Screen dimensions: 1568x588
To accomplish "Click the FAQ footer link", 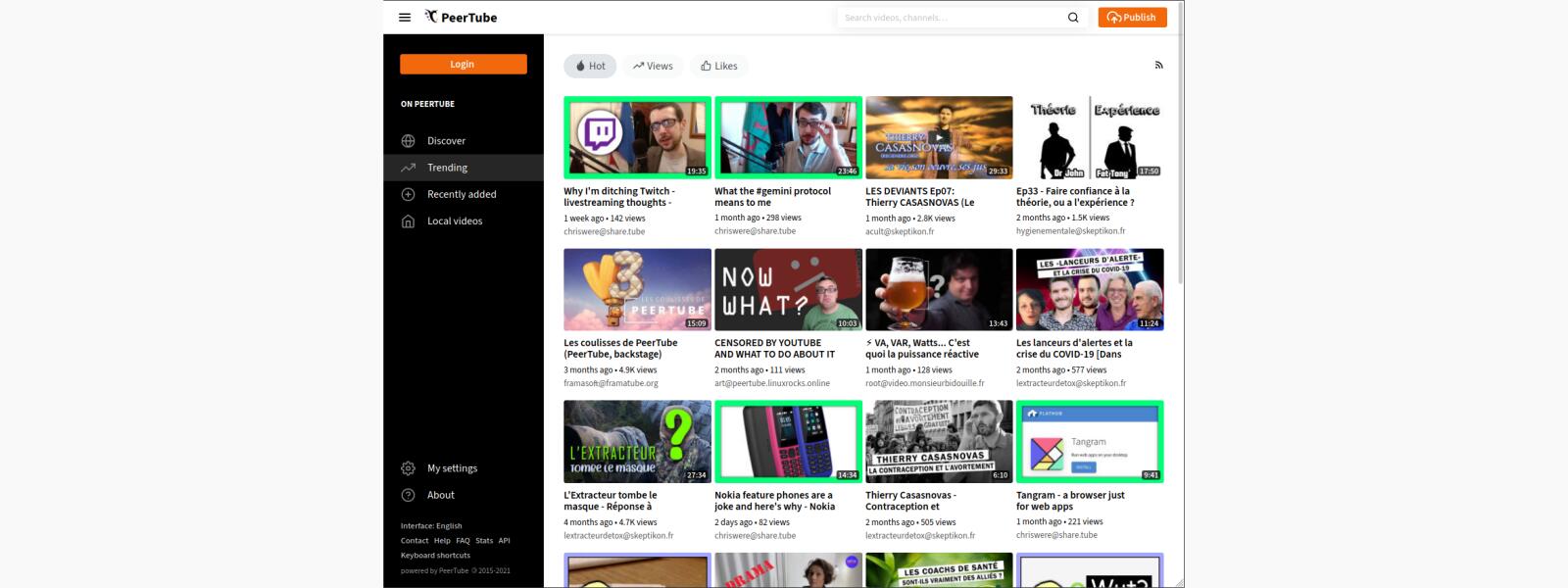I will (x=463, y=541).
